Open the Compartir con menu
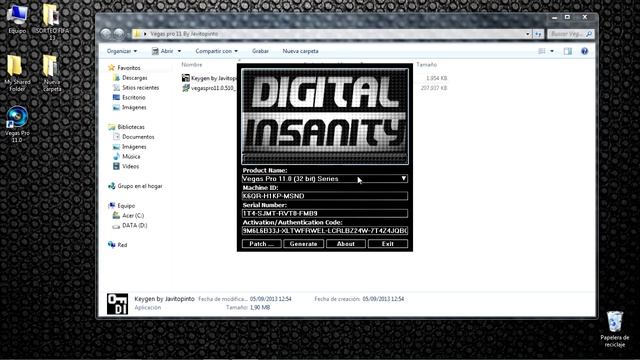This screenshot has width=640, height=360. pos(216,51)
